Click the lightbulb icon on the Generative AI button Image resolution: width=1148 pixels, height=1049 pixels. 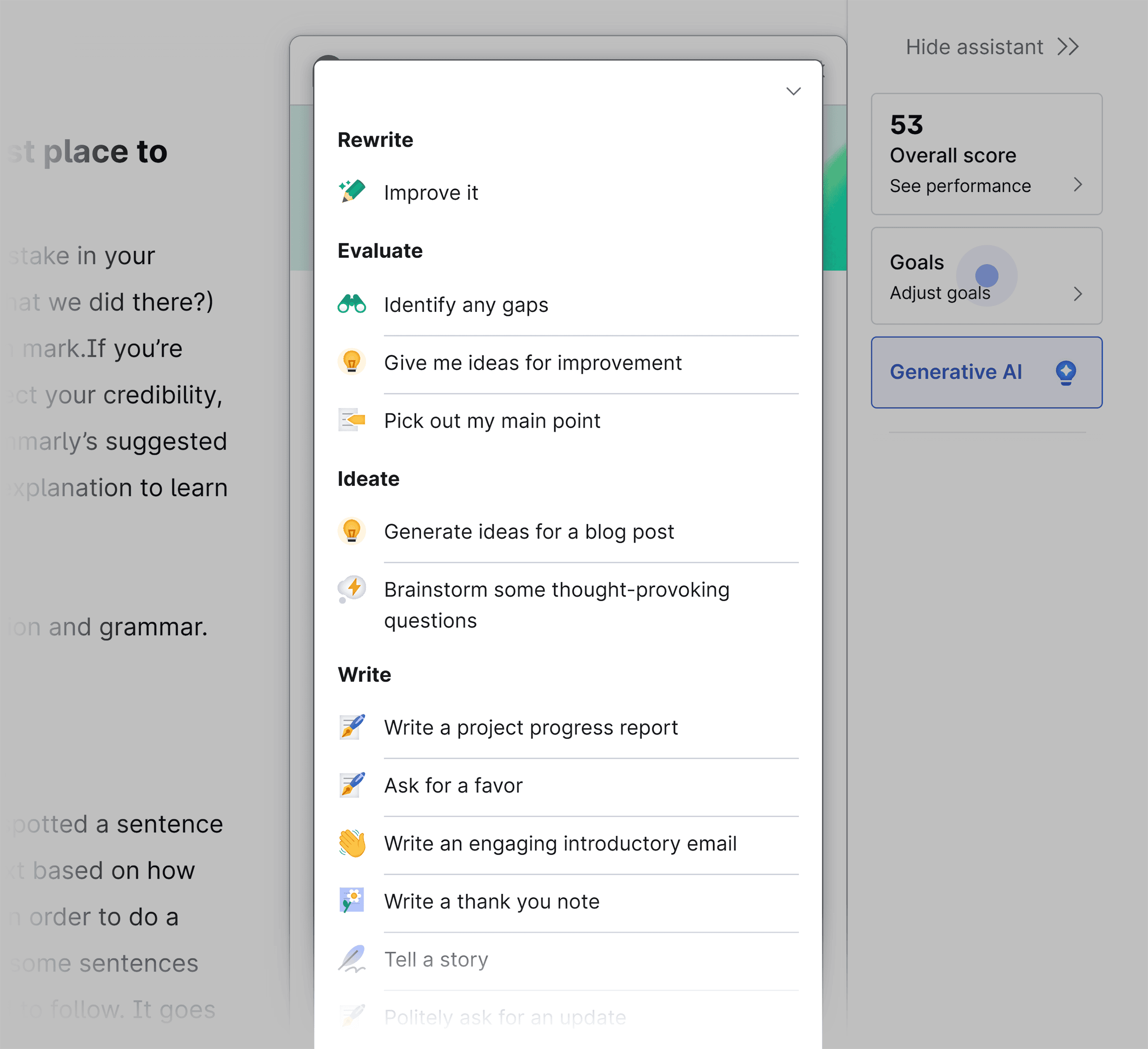[x=1067, y=372]
